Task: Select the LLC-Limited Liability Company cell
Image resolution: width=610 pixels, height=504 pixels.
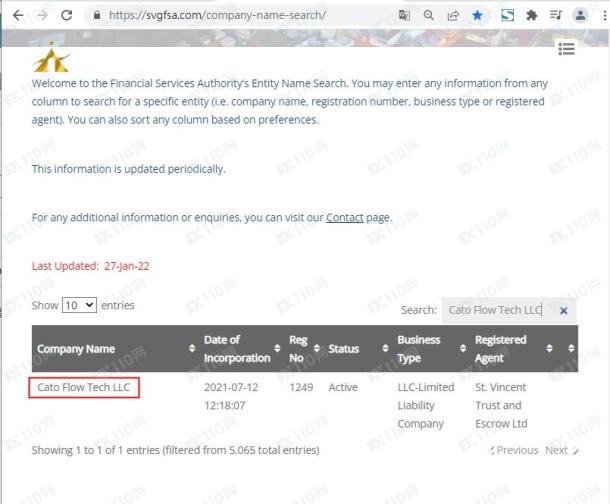Action: [426, 405]
